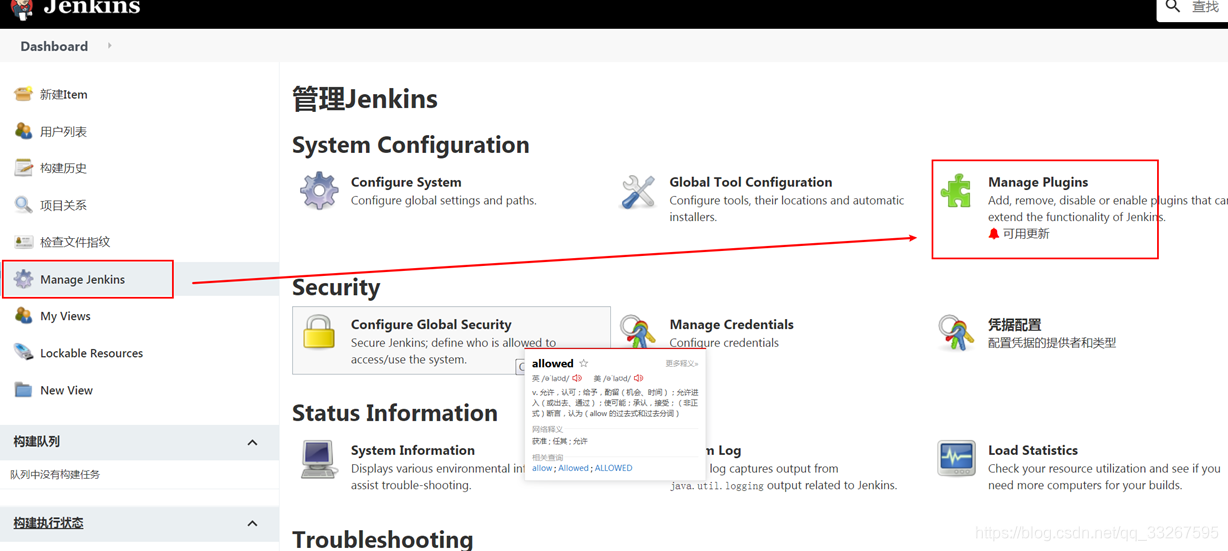
Task: Click the 管理Jenkins page heading
Action: coord(365,99)
